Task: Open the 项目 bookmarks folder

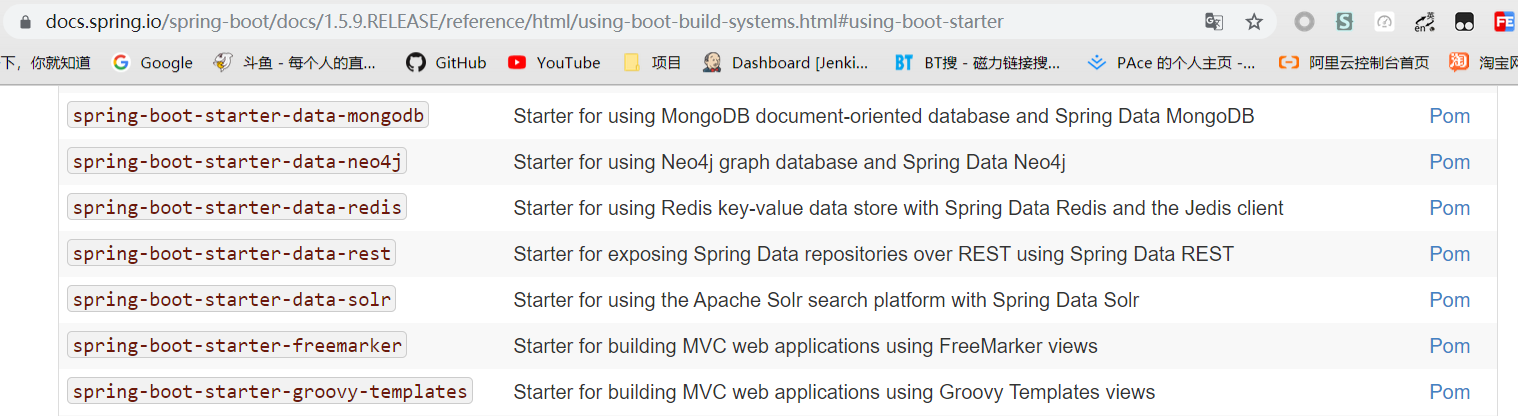Action: [x=652, y=62]
